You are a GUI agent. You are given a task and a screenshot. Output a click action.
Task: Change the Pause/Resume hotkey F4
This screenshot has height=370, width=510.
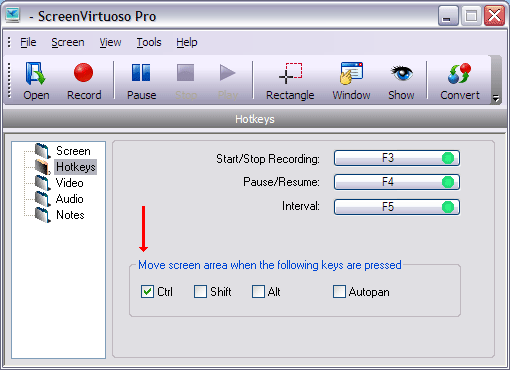[397, 182]
